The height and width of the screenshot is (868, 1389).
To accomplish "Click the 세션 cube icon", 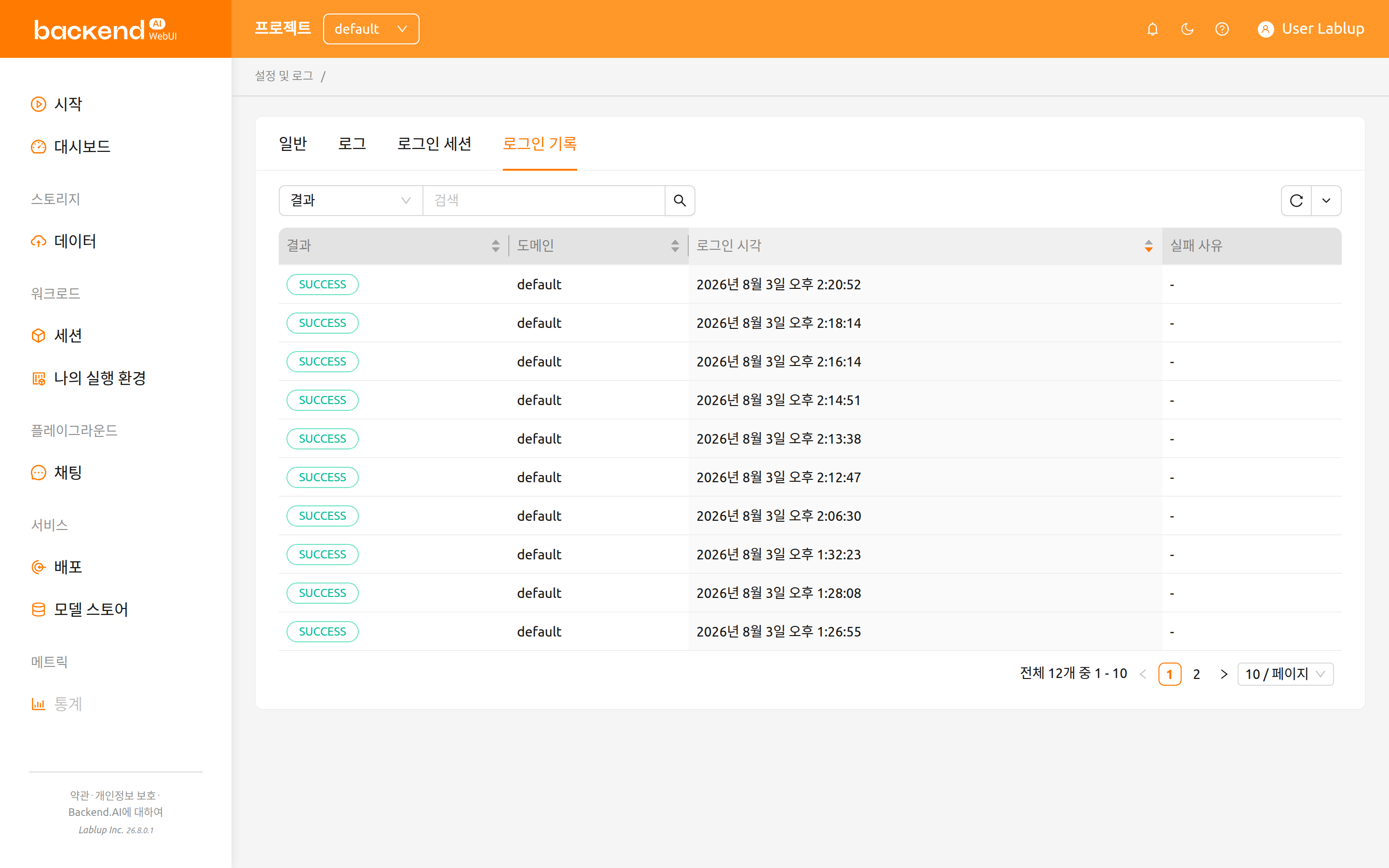I will [39, 335].
